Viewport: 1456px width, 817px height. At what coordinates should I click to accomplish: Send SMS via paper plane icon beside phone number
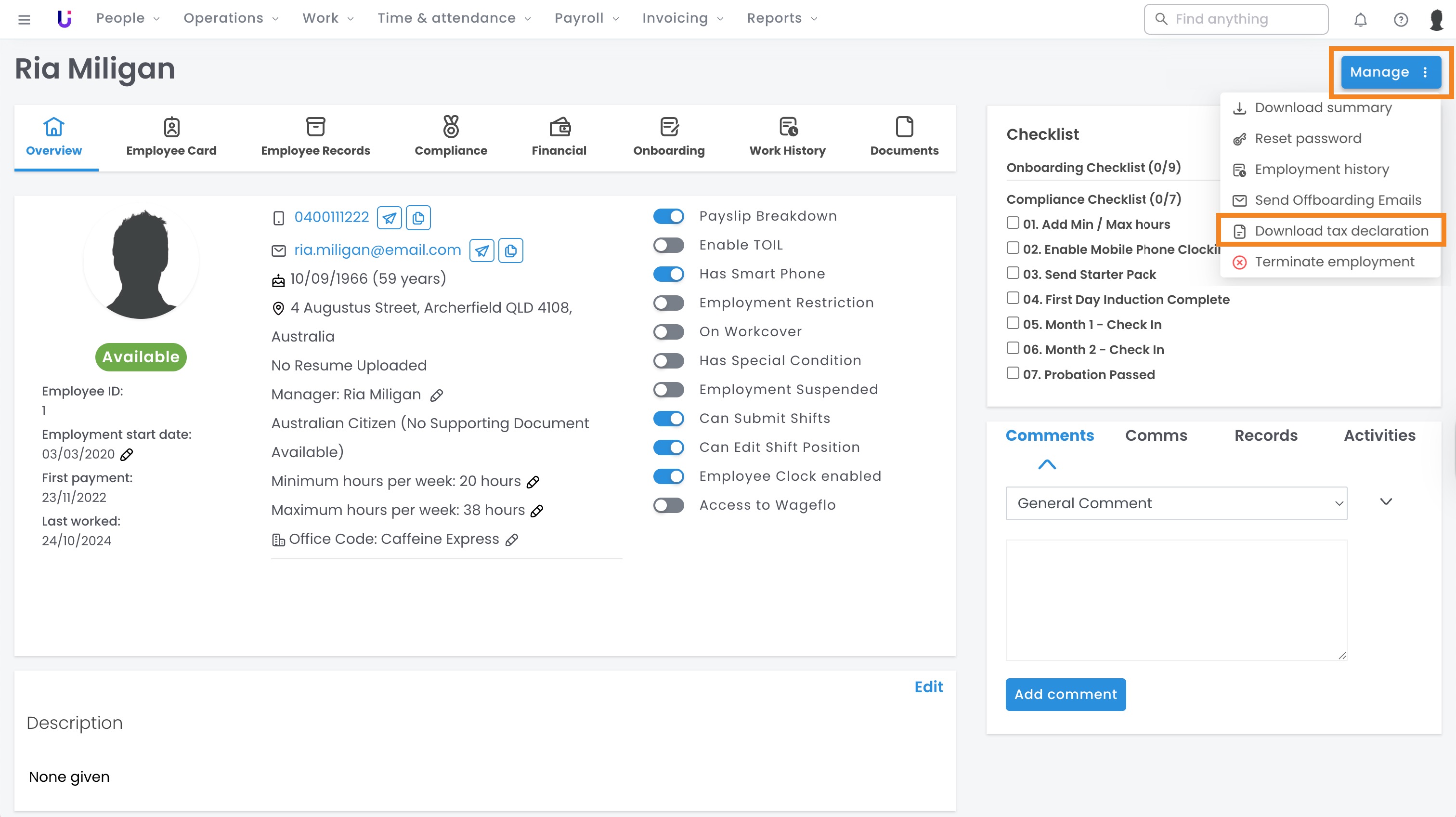point(390,218)
